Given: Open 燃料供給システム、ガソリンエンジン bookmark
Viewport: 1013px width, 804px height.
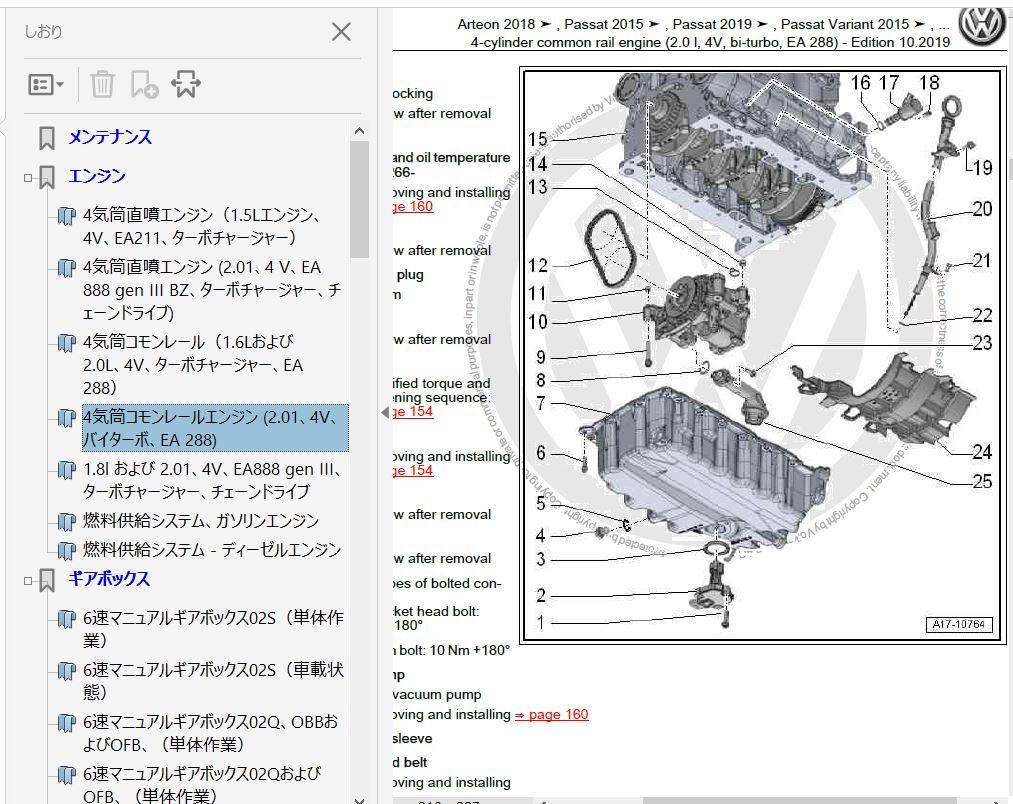Looking at the screenshot, I should point(201,521).
